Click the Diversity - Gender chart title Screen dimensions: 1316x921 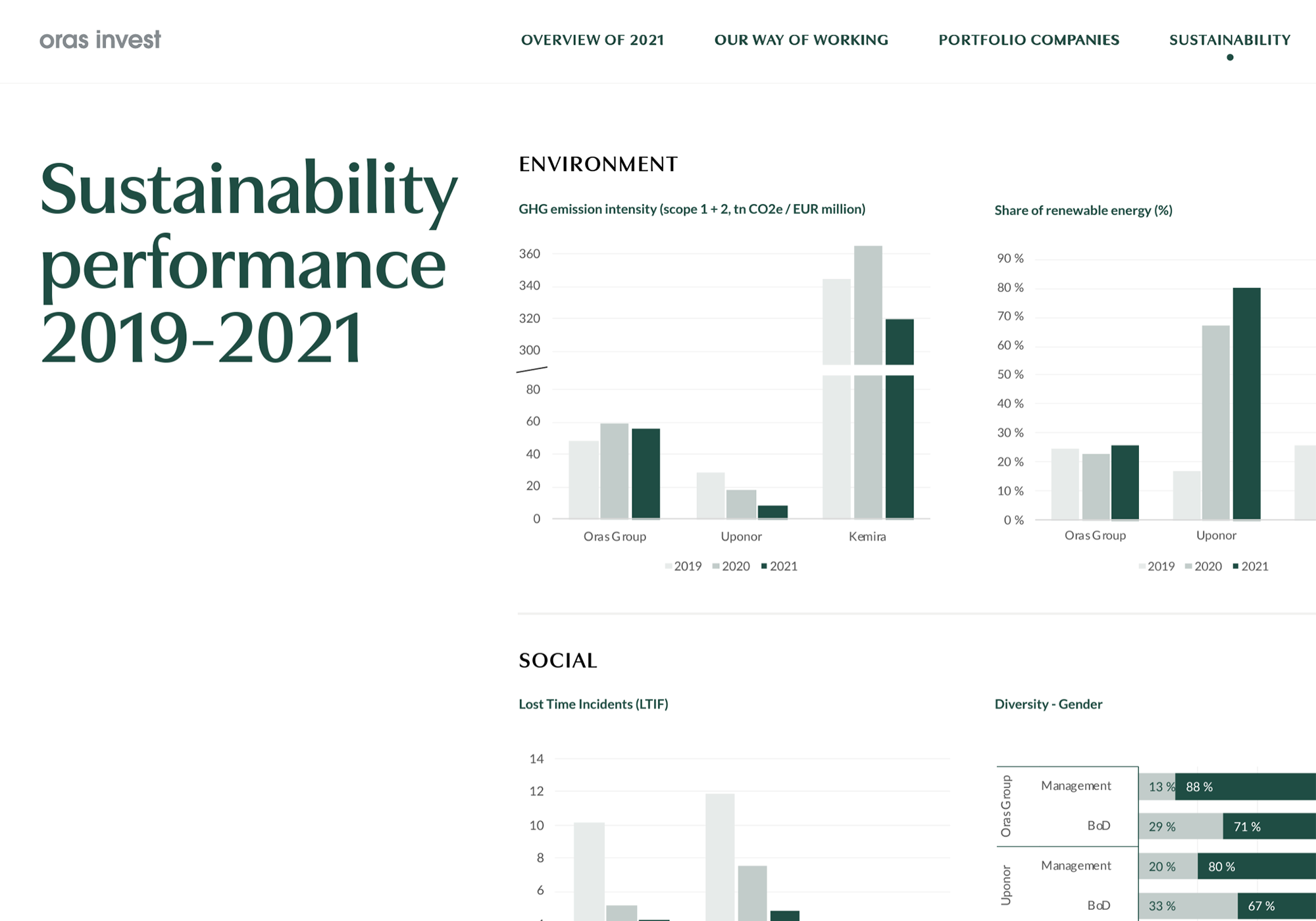coord(1048,705)
